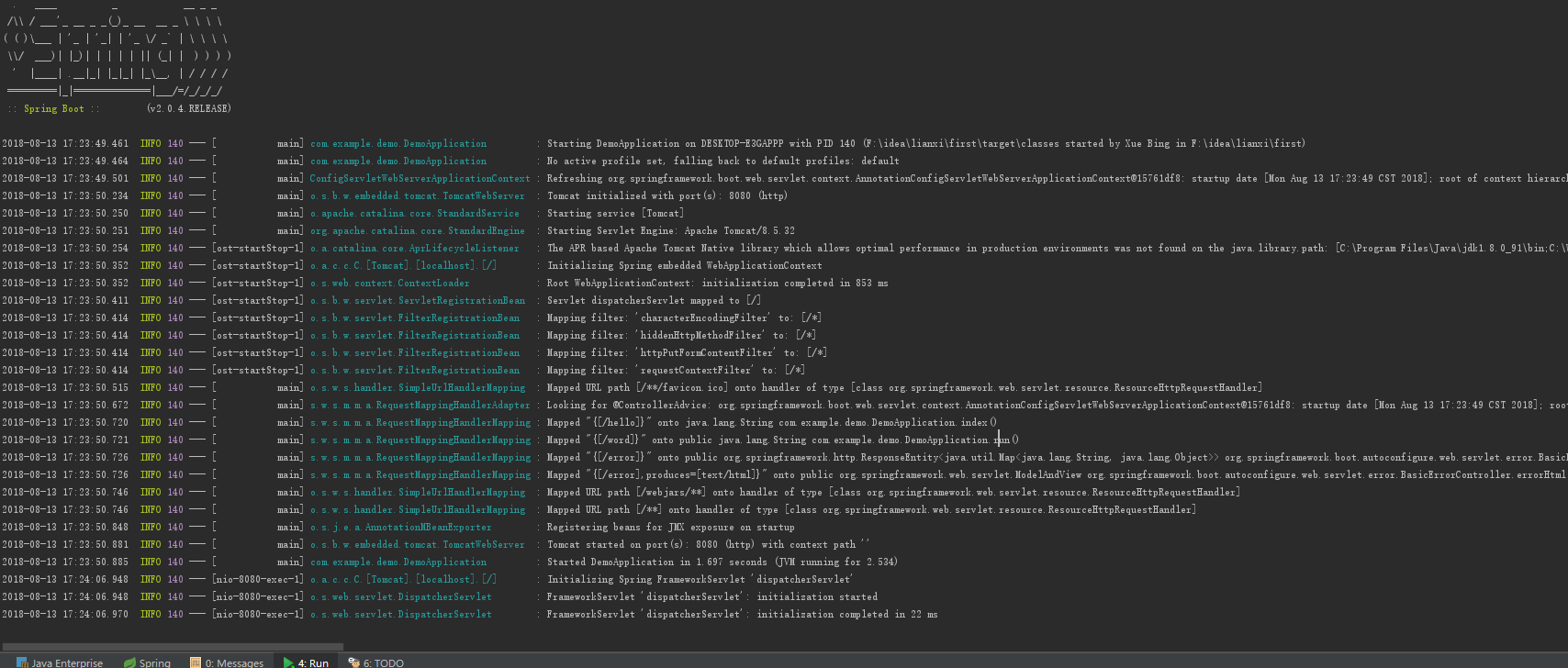
Task: Click the Spring leaf icon
Action: click(x=130, y=662)
